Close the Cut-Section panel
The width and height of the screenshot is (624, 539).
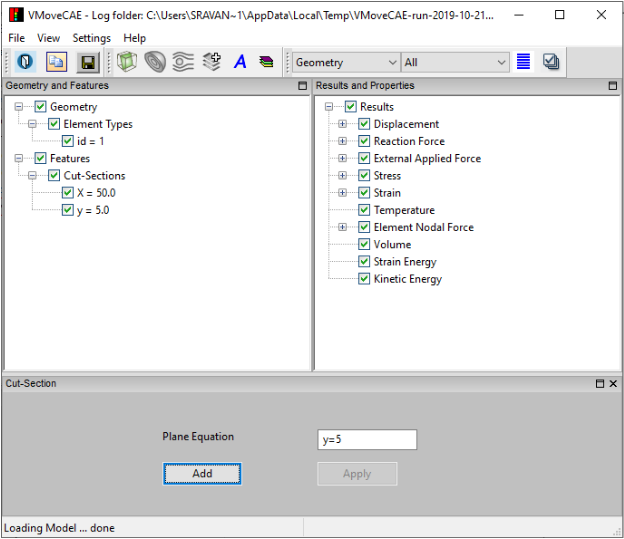613,384
